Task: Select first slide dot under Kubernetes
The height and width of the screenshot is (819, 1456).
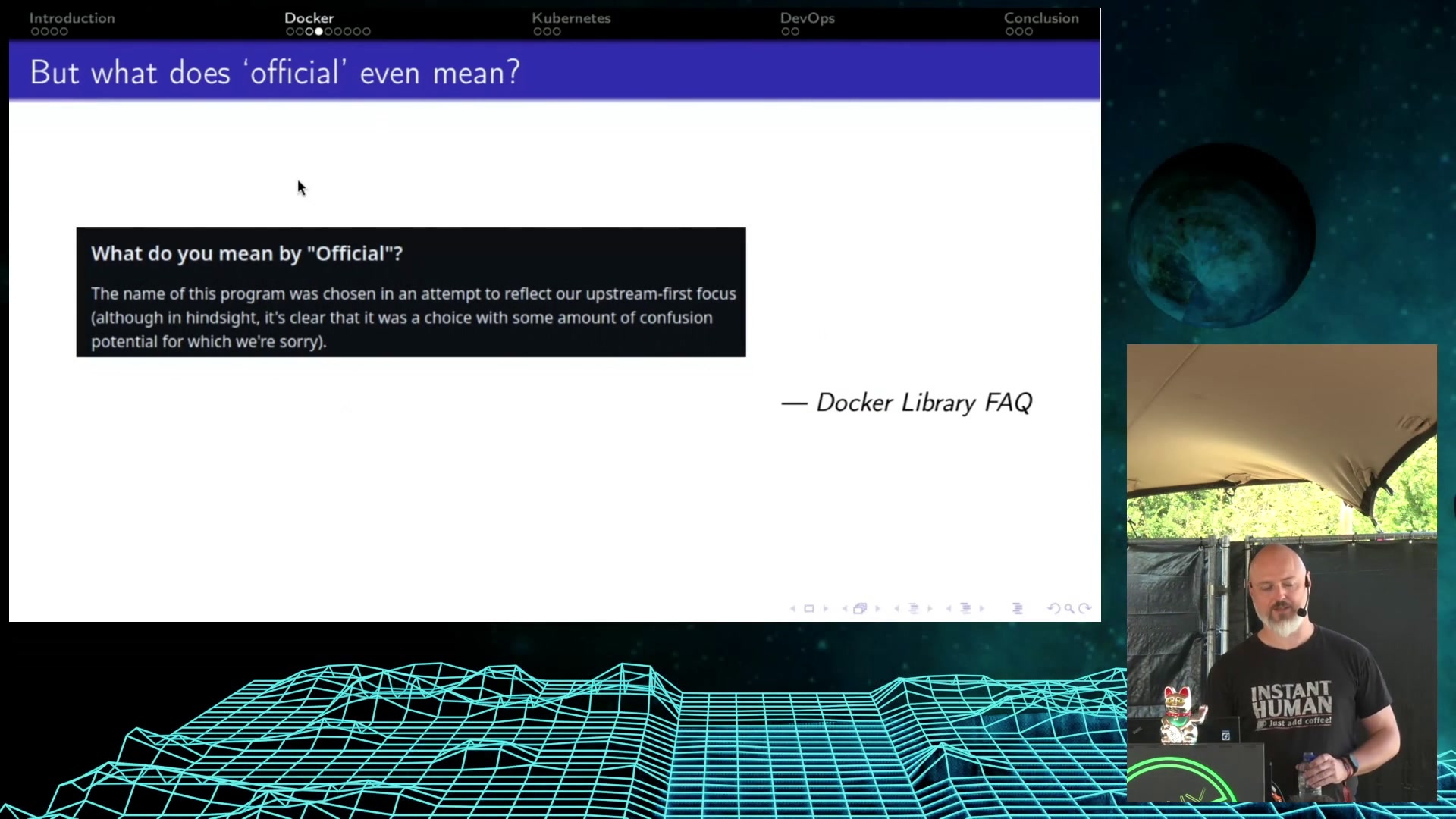Action: 538,32
